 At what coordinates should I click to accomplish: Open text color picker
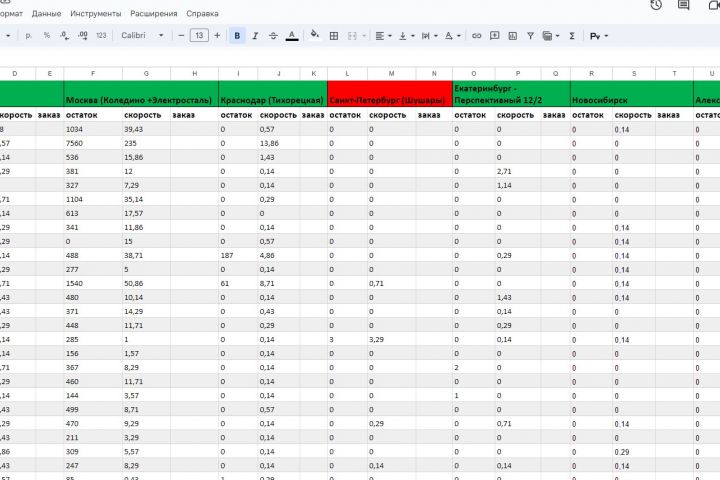point(292,35)
